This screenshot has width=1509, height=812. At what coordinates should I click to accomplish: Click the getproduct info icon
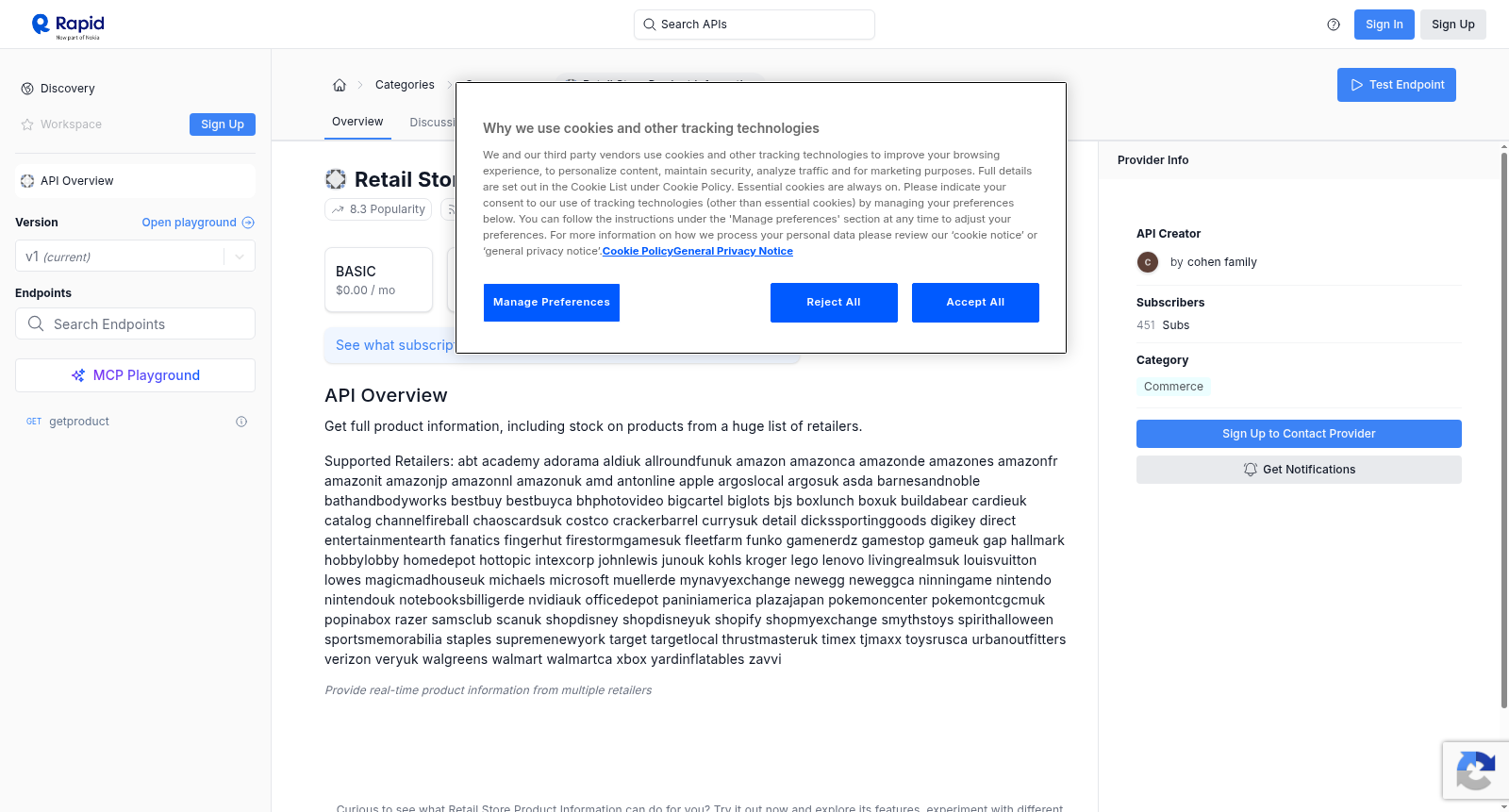[x=241, y=422]
